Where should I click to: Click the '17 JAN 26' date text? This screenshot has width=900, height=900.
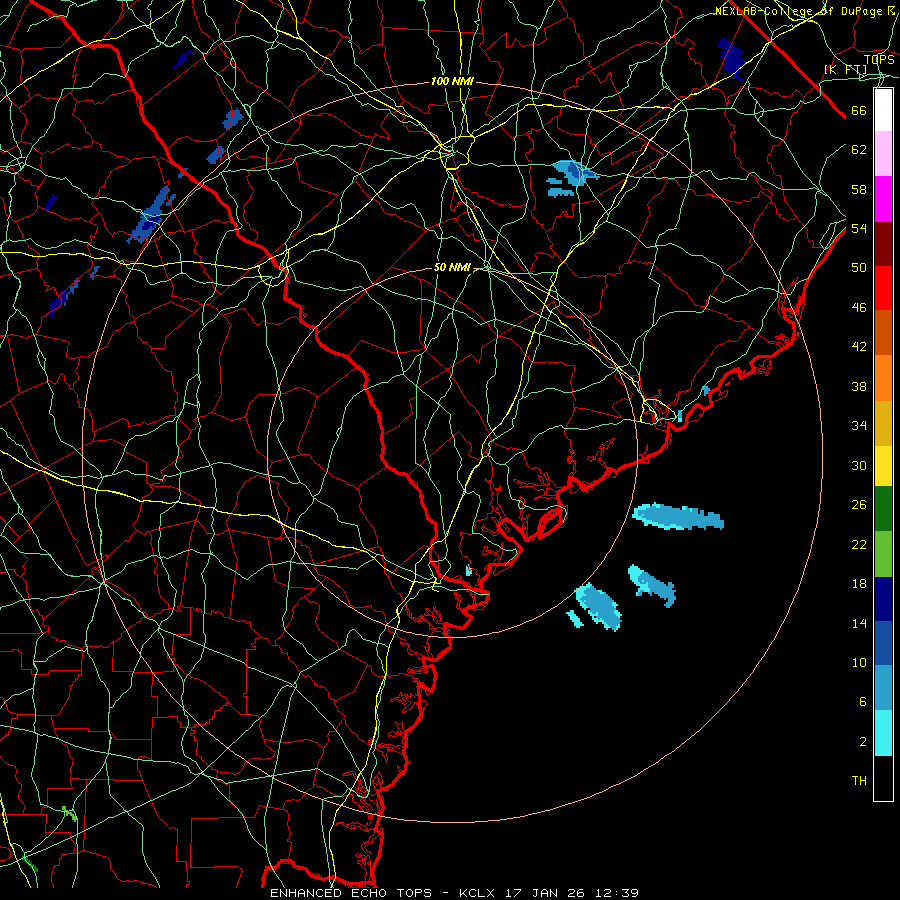tap(545, 893)
